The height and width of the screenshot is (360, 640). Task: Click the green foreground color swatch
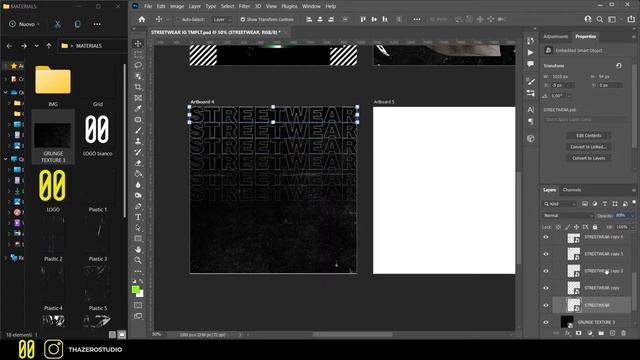(136, 289)
